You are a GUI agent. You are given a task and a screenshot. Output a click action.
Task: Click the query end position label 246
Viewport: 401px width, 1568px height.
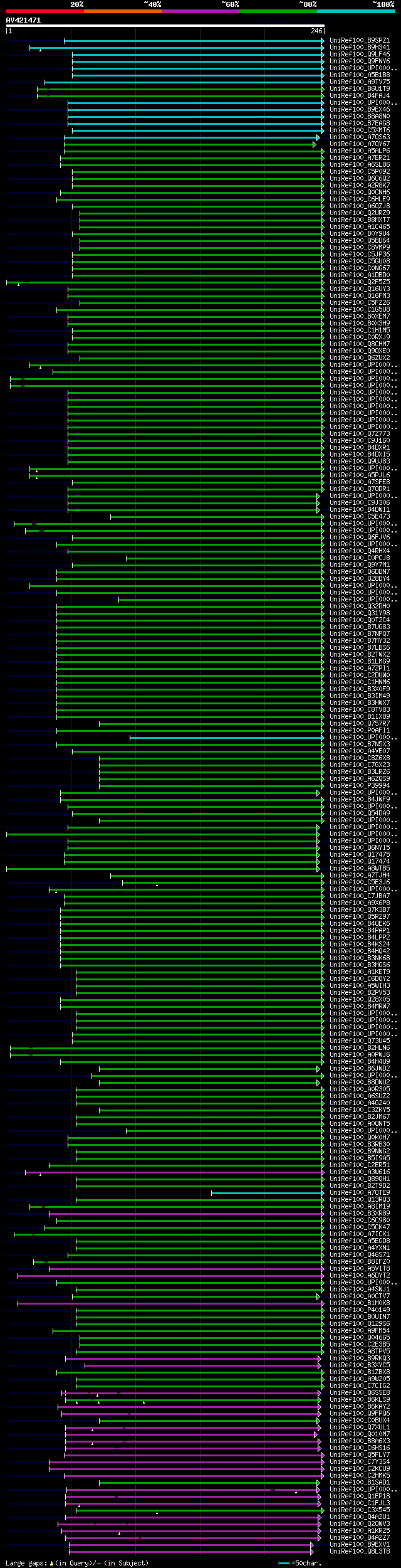click(316, 31)
